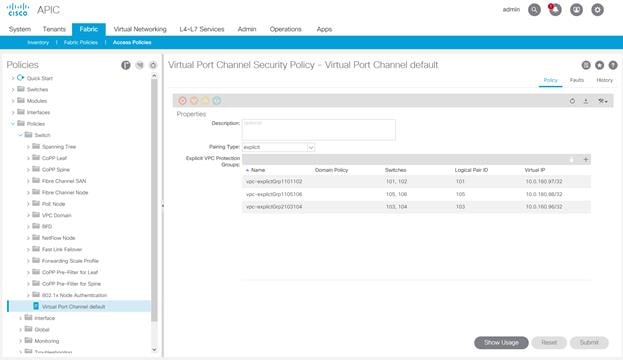Expand the Switches folder
623x360 pixels.
point(13,90)
